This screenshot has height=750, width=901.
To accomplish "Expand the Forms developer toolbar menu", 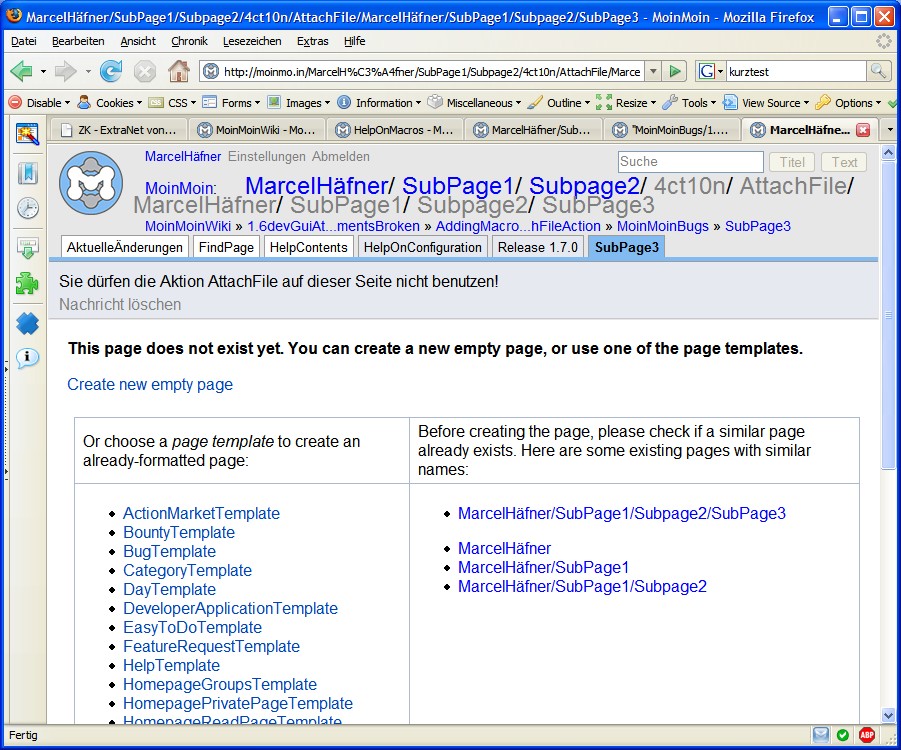I will click(x=231, y=103).
